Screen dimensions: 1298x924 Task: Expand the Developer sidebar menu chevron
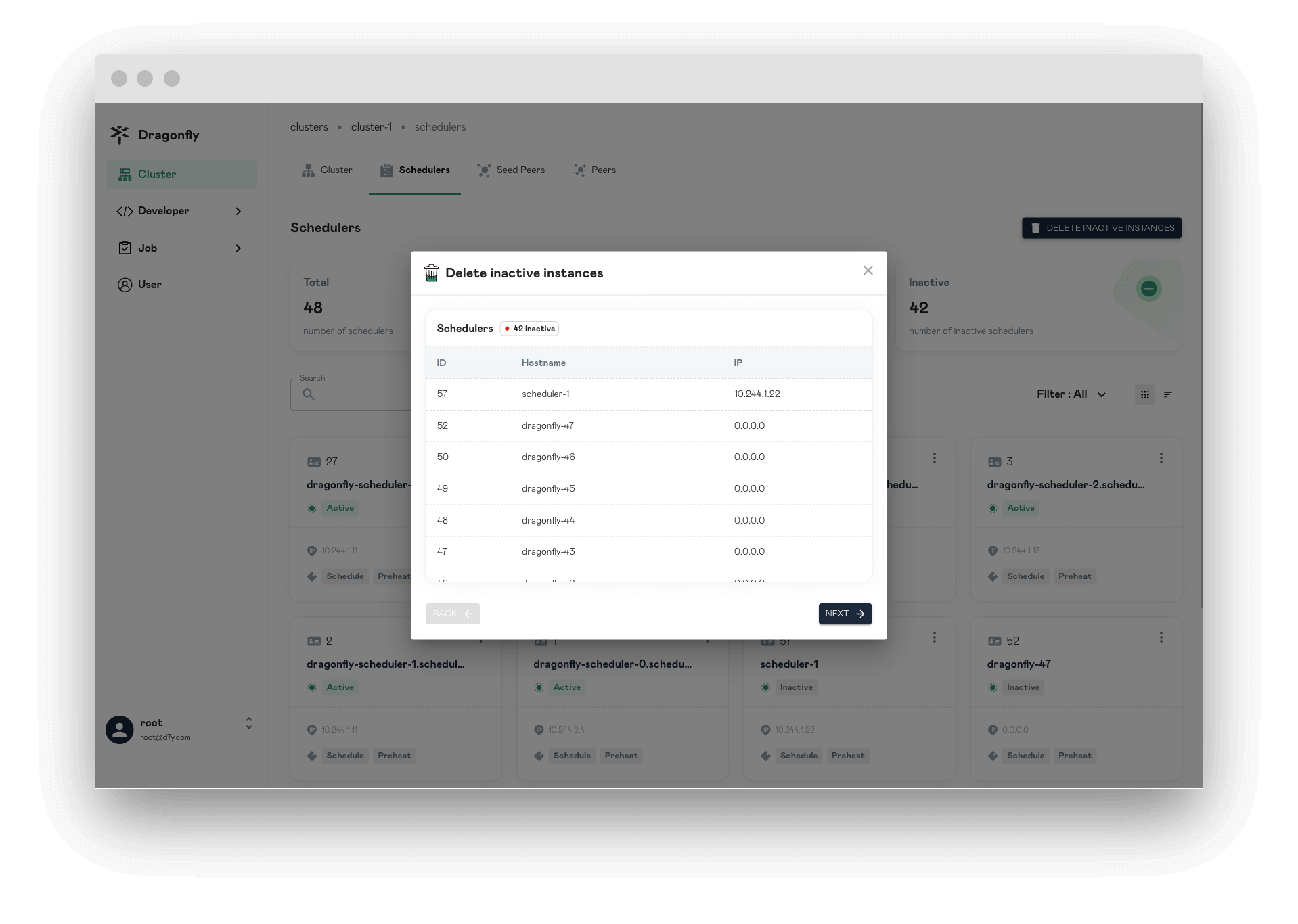238,212
